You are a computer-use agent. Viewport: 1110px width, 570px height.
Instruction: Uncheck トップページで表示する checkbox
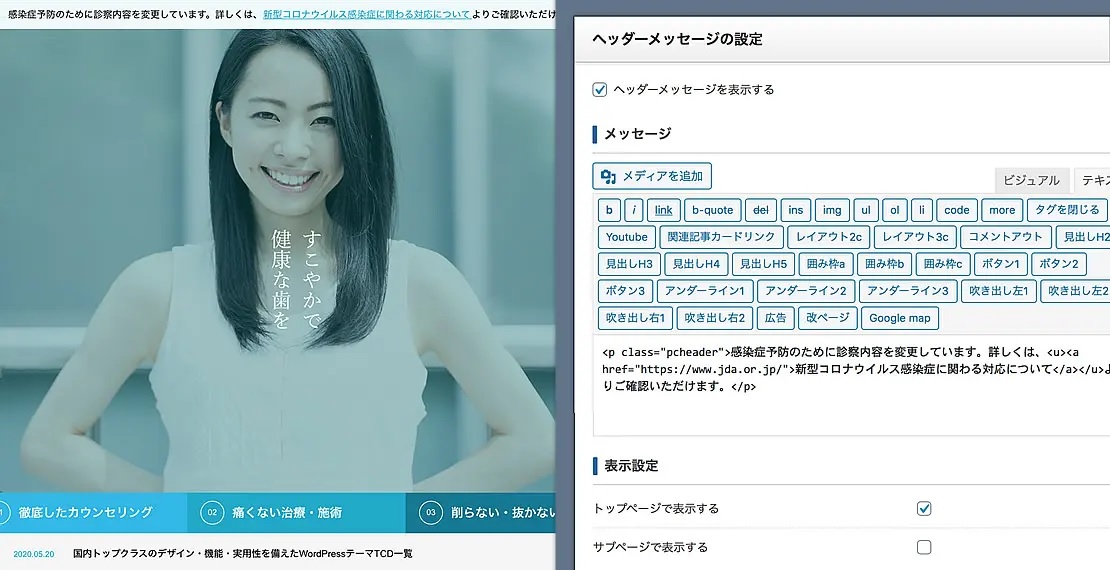(x=924, y=509)
